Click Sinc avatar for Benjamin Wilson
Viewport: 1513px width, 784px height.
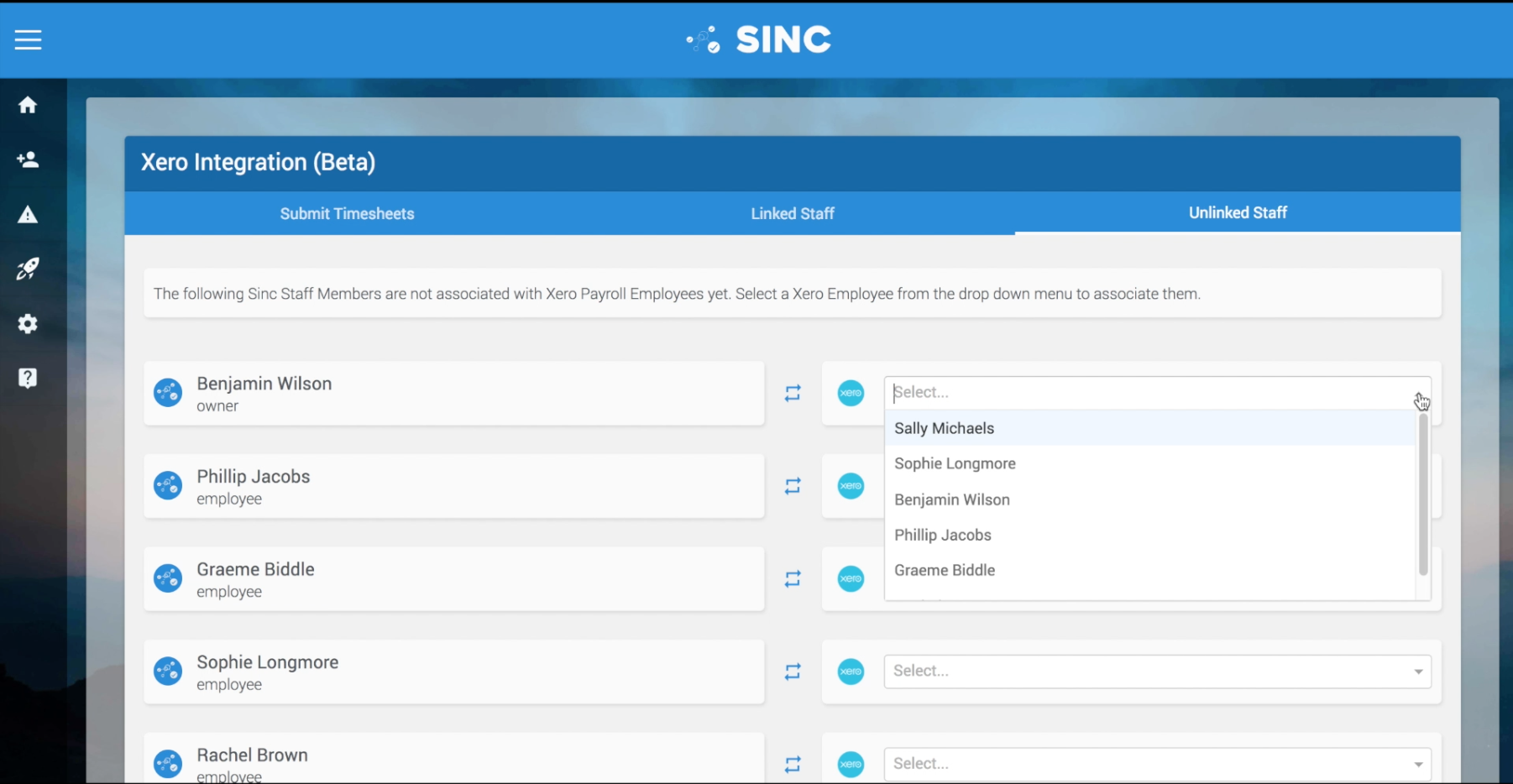[168, 393]
